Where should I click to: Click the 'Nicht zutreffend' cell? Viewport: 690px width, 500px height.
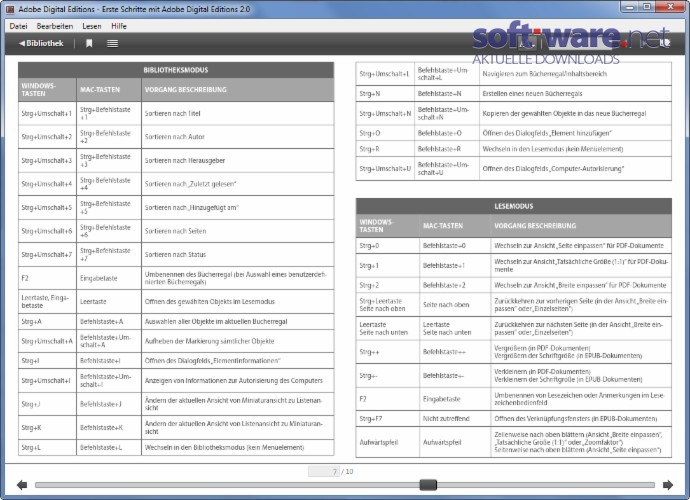tap(455, 419)
